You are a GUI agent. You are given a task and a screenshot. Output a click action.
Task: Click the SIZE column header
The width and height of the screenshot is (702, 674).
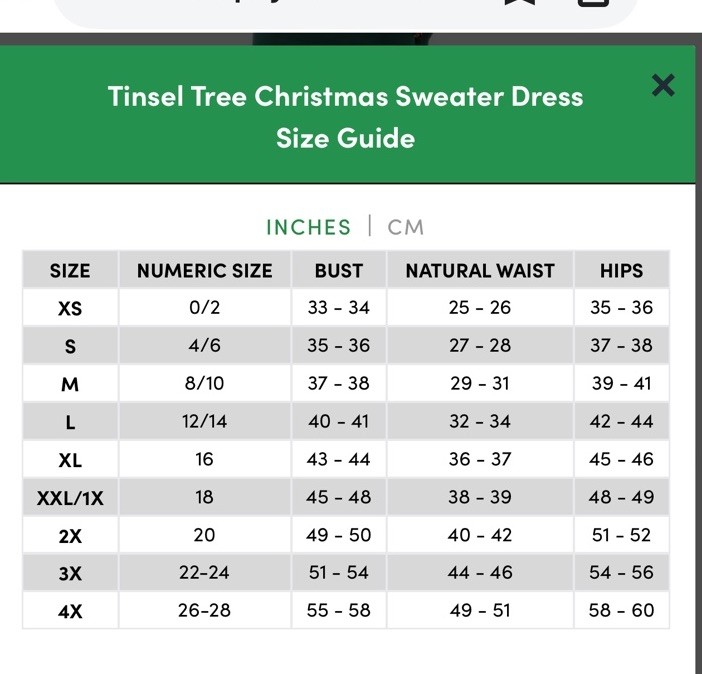(70, 270)
